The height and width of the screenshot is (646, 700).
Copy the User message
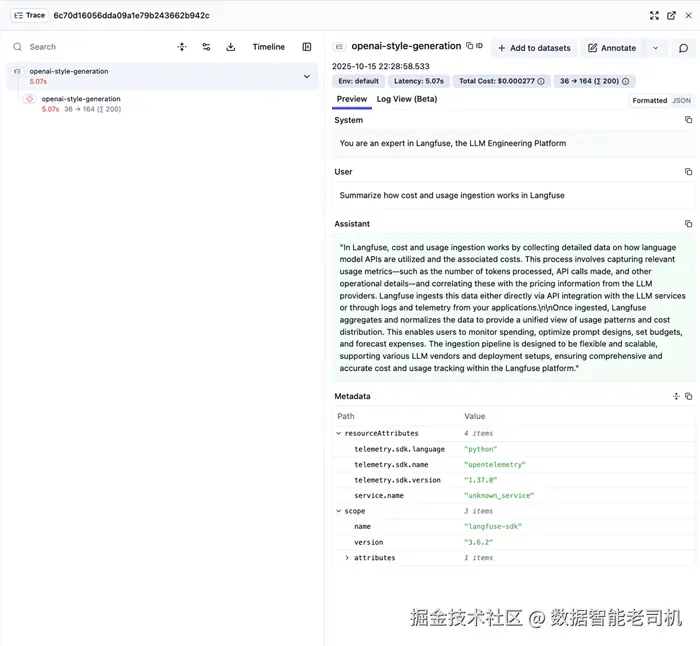click(x=688, y=171)
